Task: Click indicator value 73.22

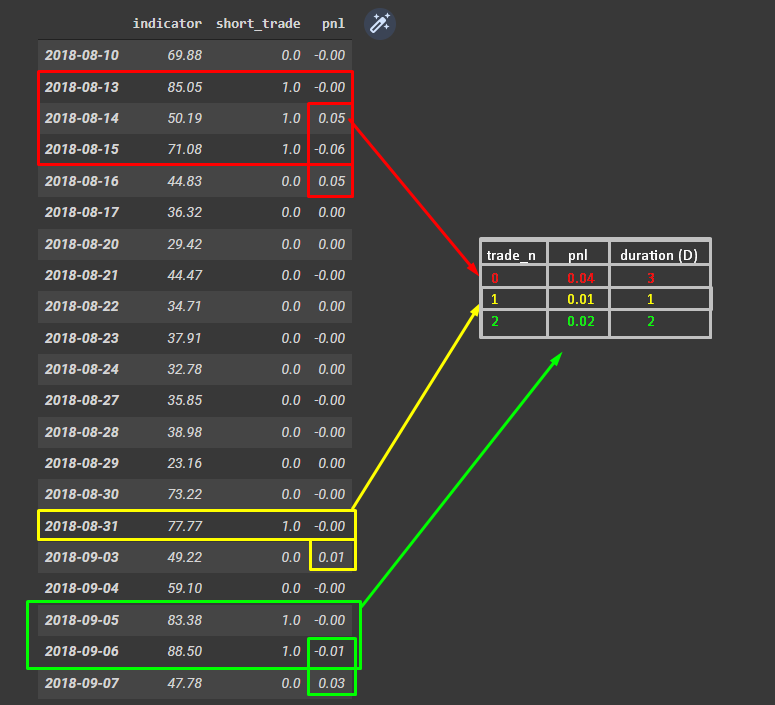Action: click(x=185, y=494)
